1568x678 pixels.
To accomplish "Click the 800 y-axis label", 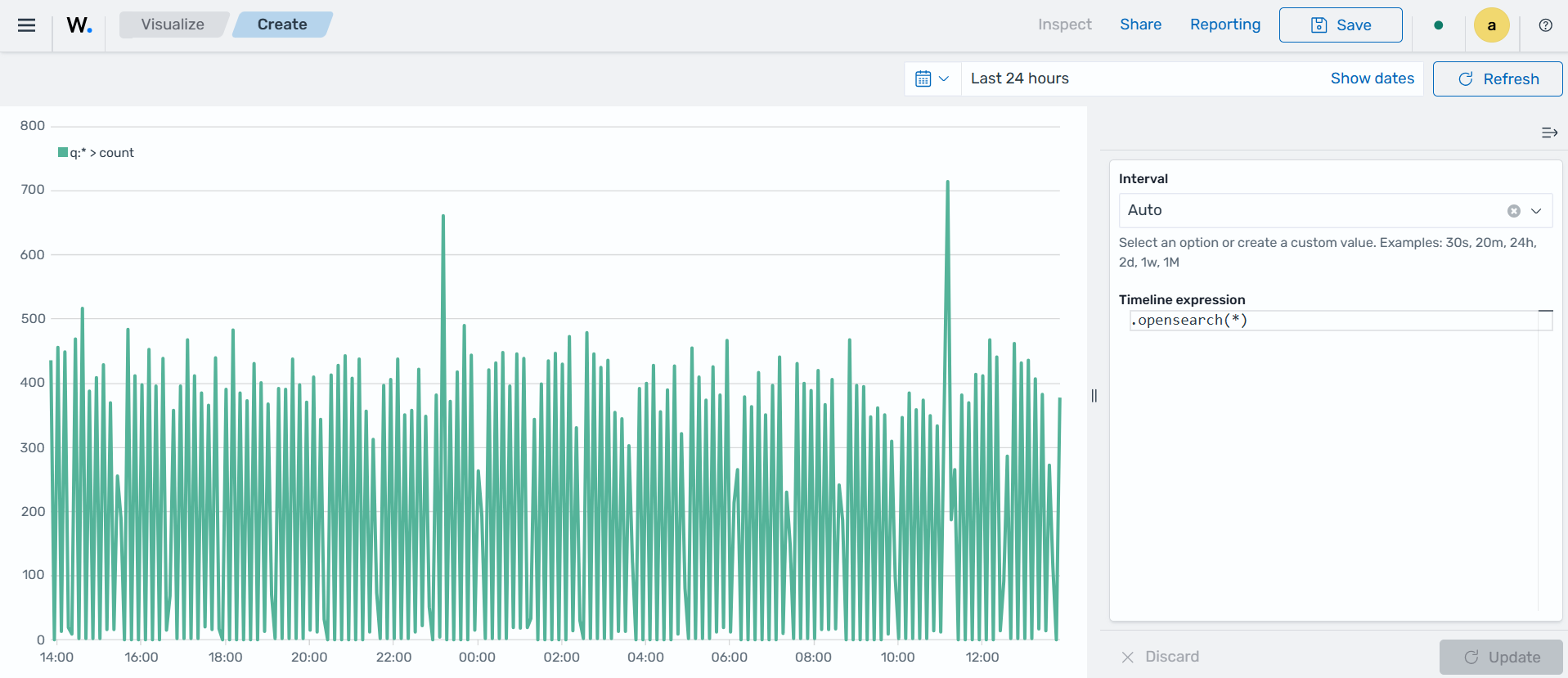I will [x=33, y=126].
